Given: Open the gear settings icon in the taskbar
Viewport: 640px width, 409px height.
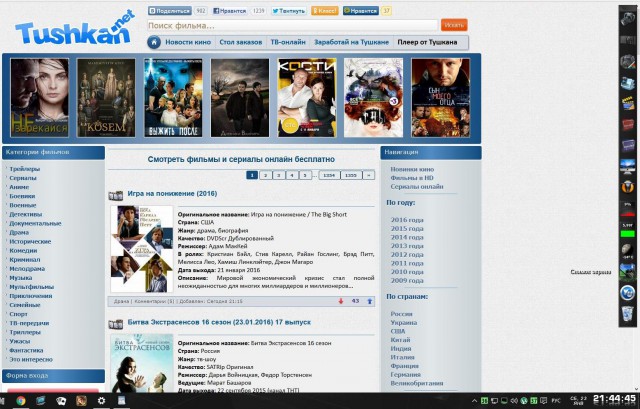Looking at the screenshot, I should coord(101,401).
